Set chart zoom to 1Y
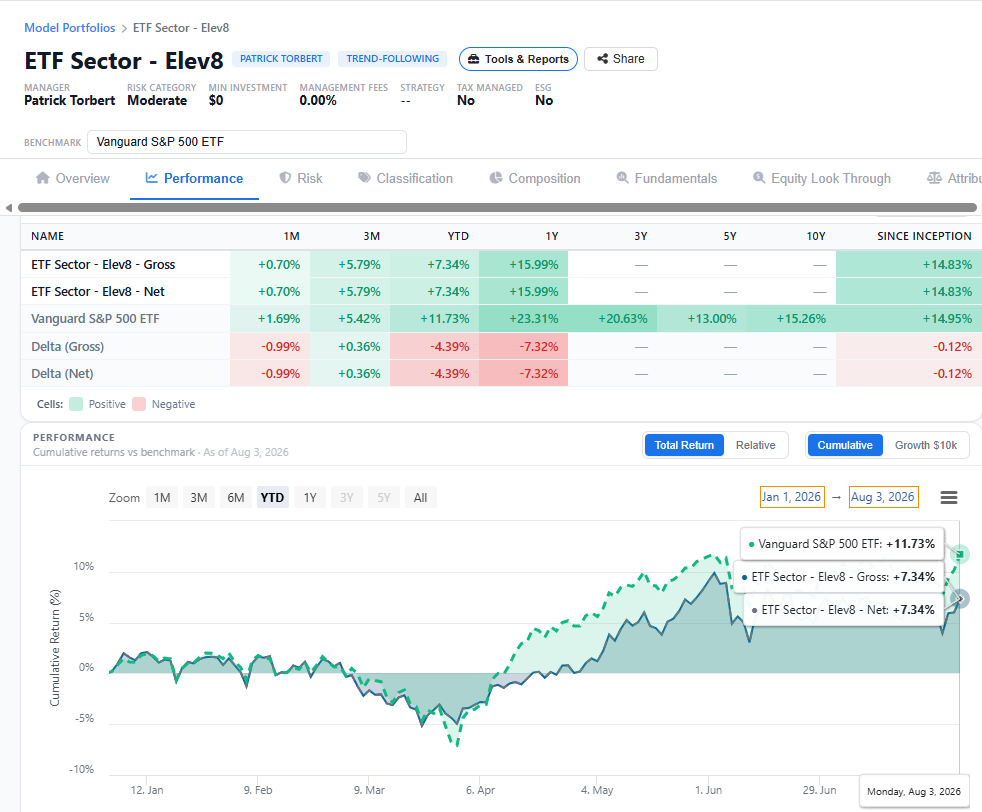 (x=310, y=498)
